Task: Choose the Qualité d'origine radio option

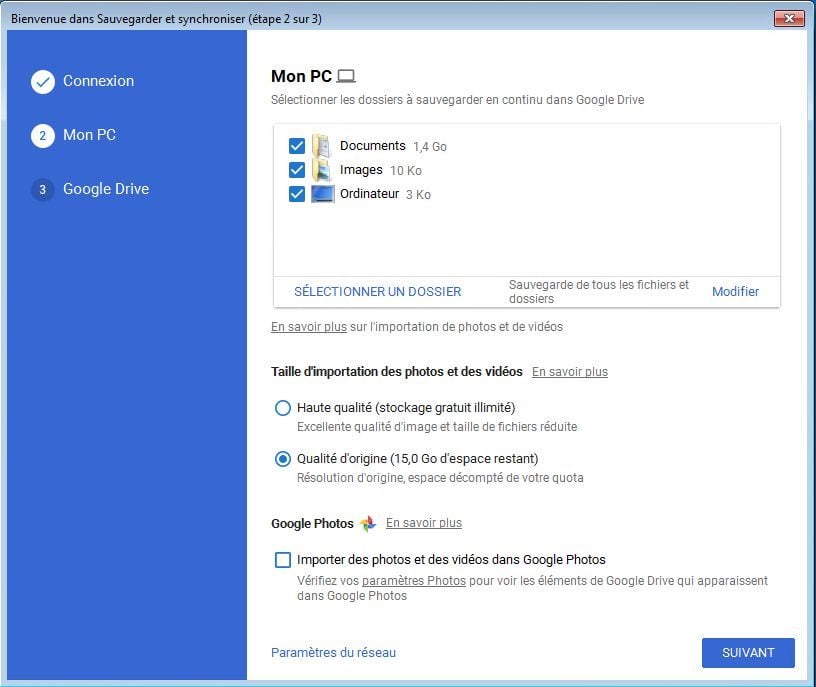Action: [x=283, y=459]
